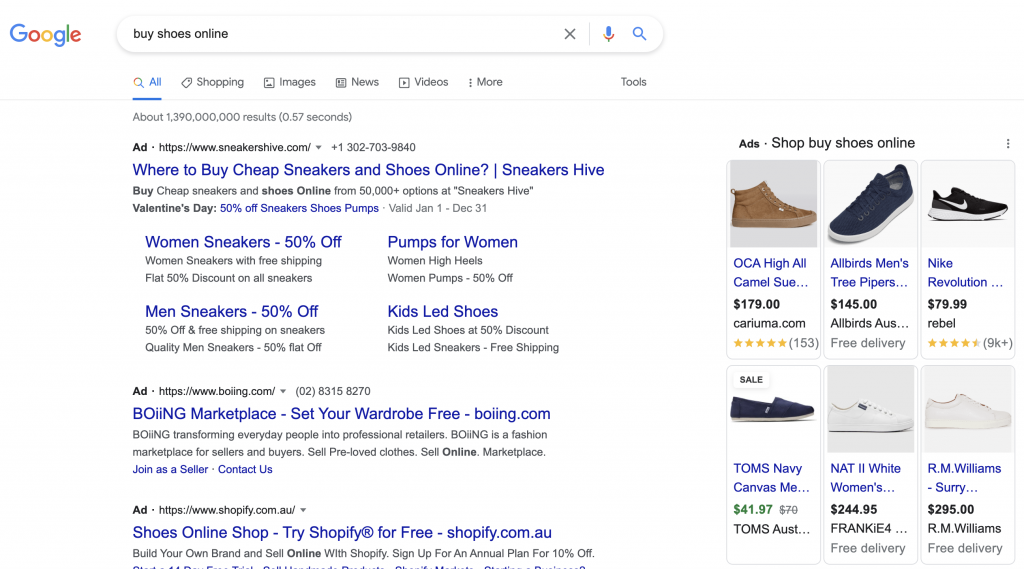
Task: Switch to the Images tab
Action: (289, 82)
